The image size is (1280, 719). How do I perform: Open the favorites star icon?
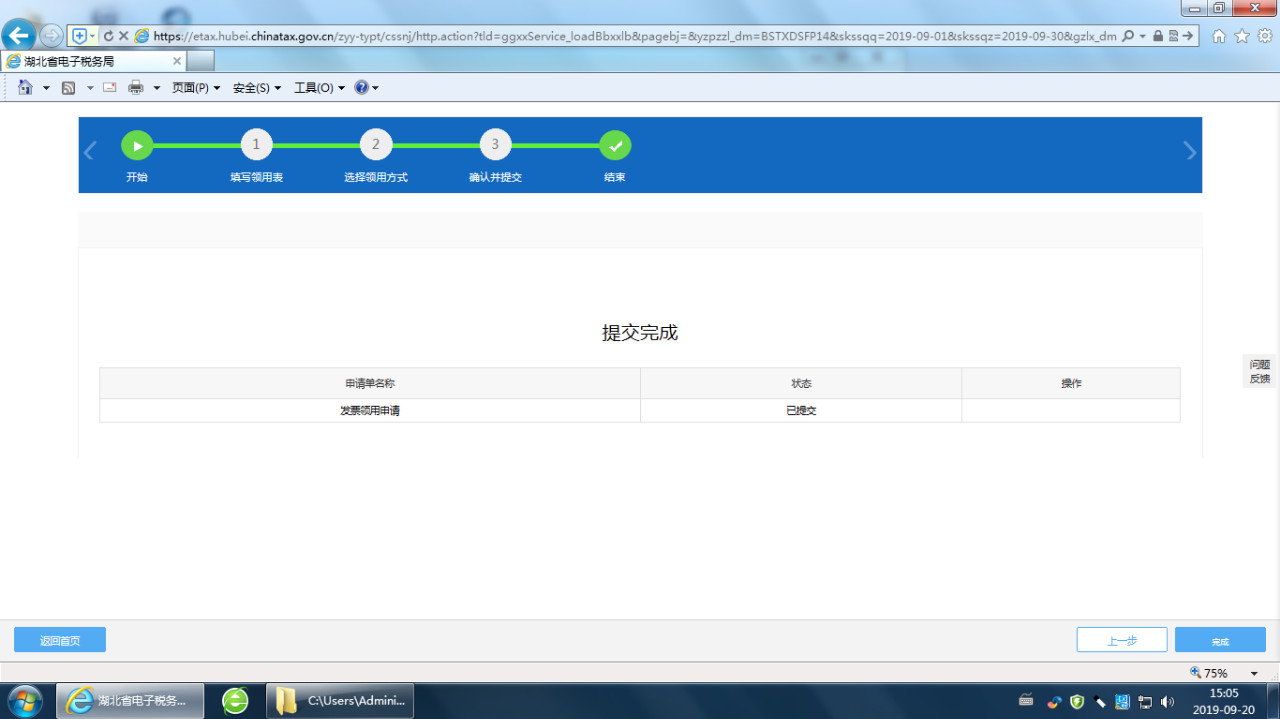point(1242,36)
